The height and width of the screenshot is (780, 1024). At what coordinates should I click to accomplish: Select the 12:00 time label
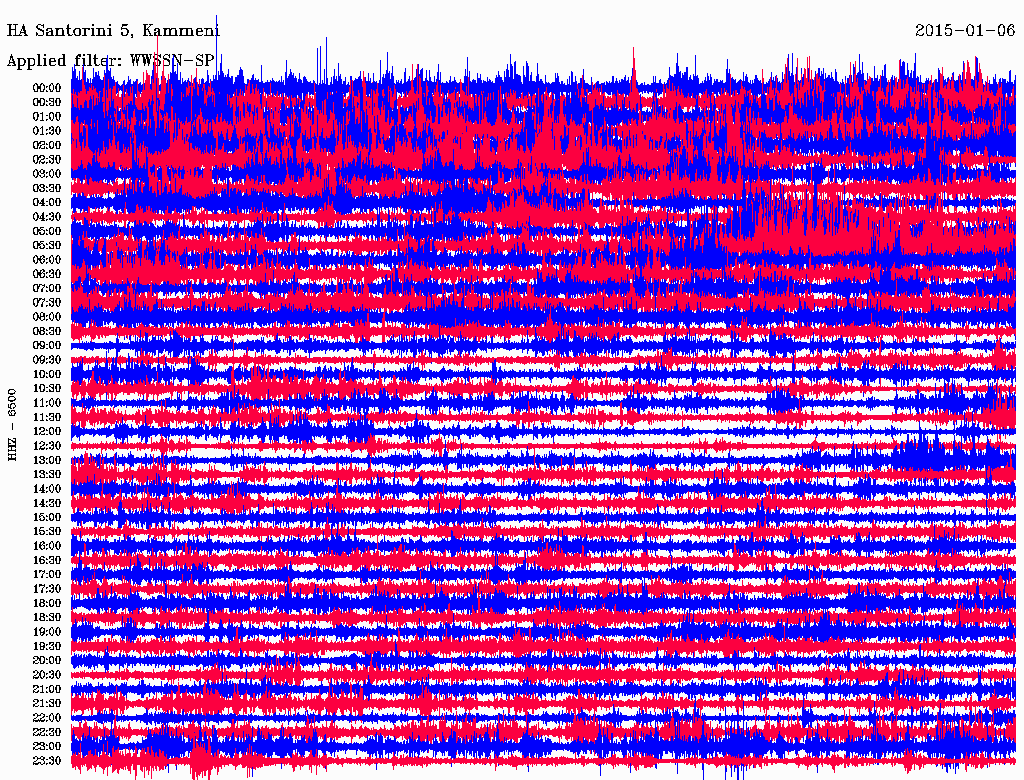[x=47, y=431]
